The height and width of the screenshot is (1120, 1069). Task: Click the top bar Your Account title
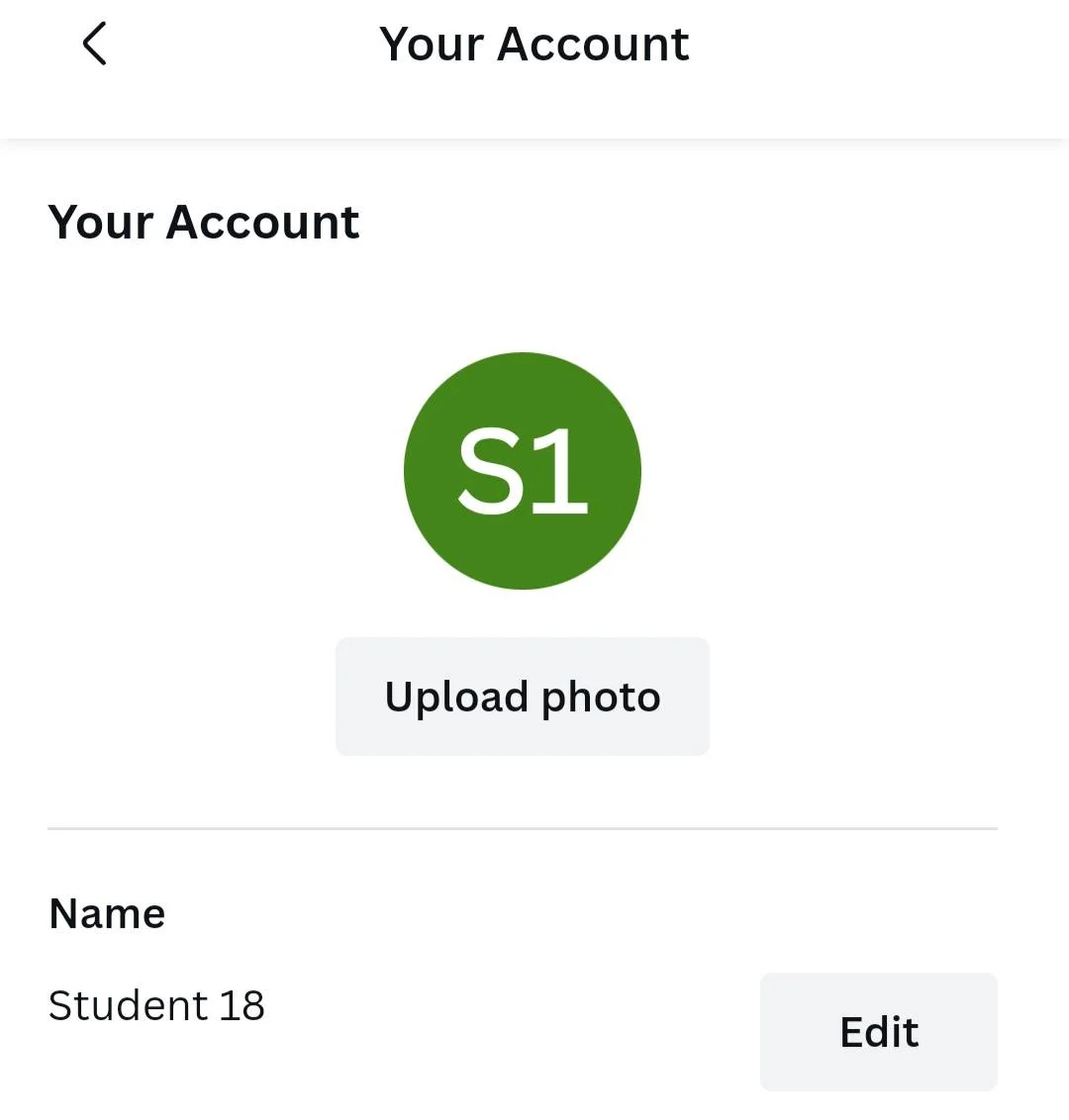(534, 45)
